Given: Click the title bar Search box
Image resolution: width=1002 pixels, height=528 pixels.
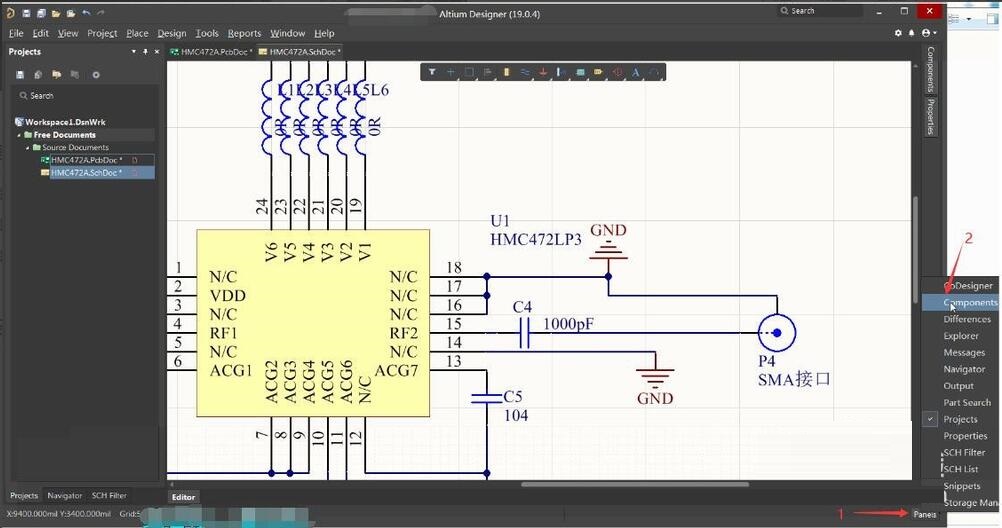Looking at the screenshot, I should tap(821, 11).
